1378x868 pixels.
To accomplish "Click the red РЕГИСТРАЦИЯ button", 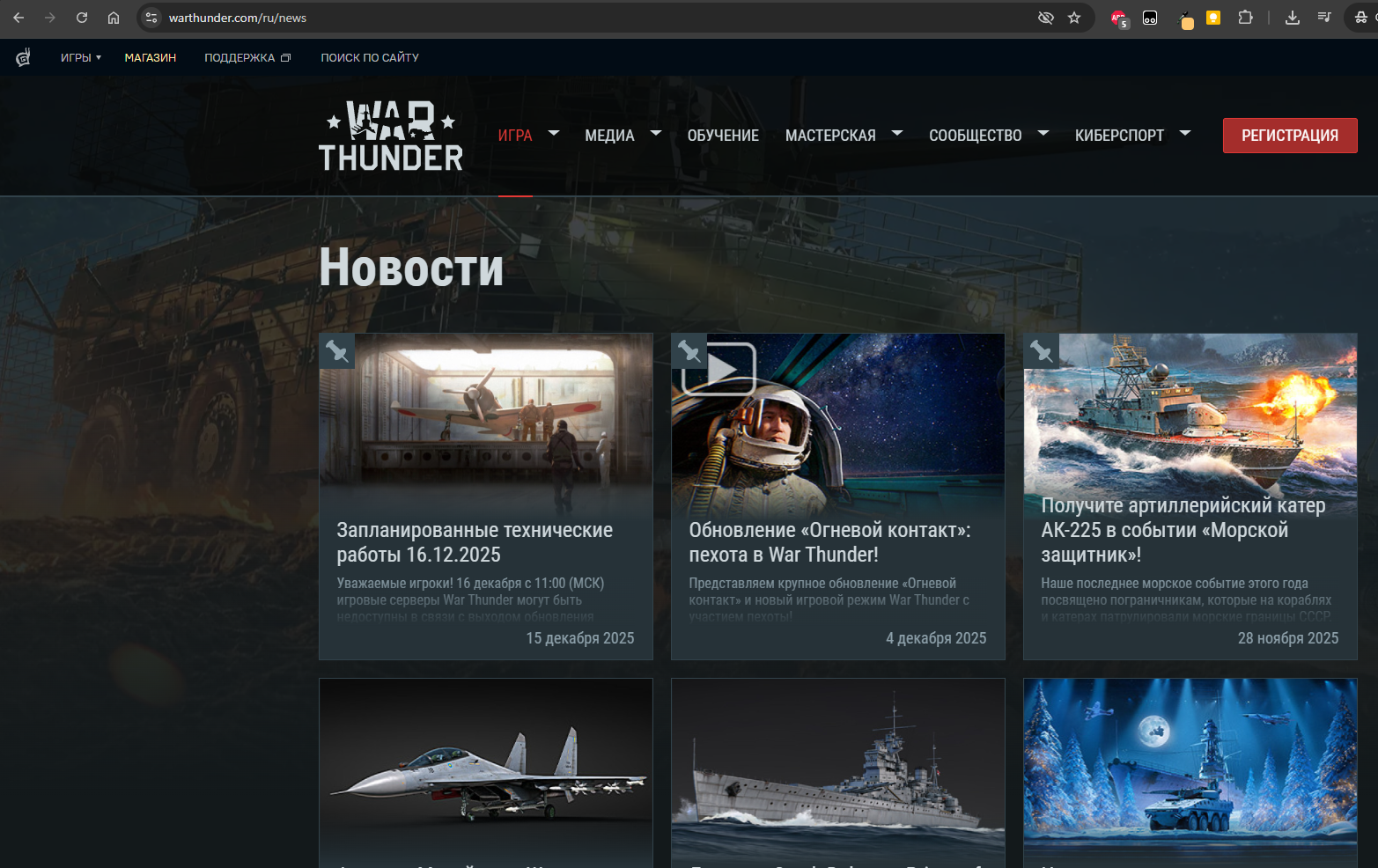I will [x=1290, y=136].
